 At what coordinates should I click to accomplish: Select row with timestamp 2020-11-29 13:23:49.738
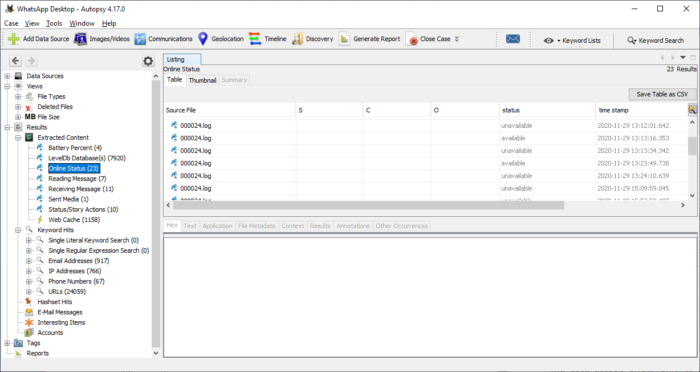[x=426, y=163]
